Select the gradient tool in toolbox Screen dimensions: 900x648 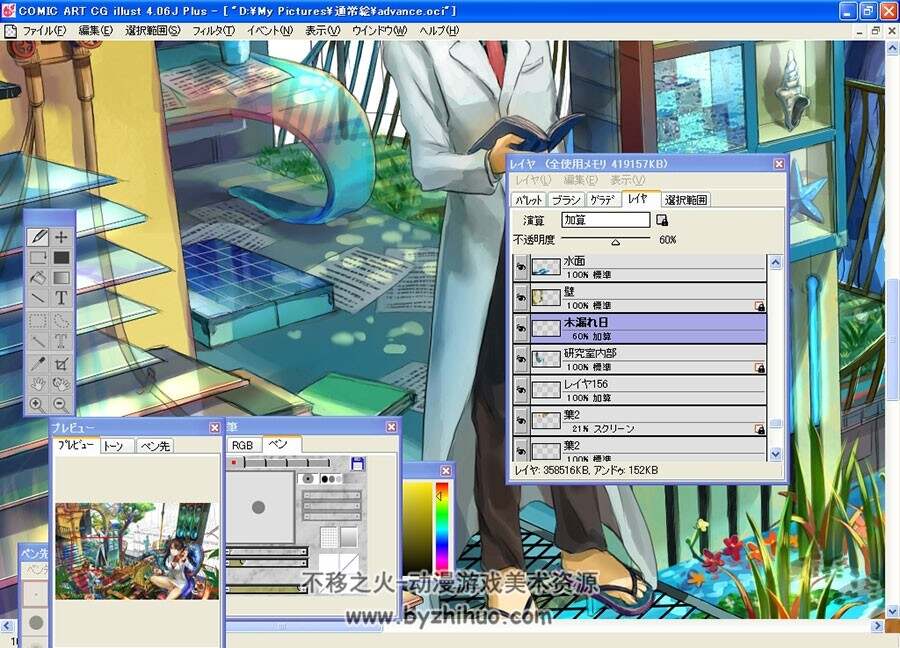(x=61, y=278)
